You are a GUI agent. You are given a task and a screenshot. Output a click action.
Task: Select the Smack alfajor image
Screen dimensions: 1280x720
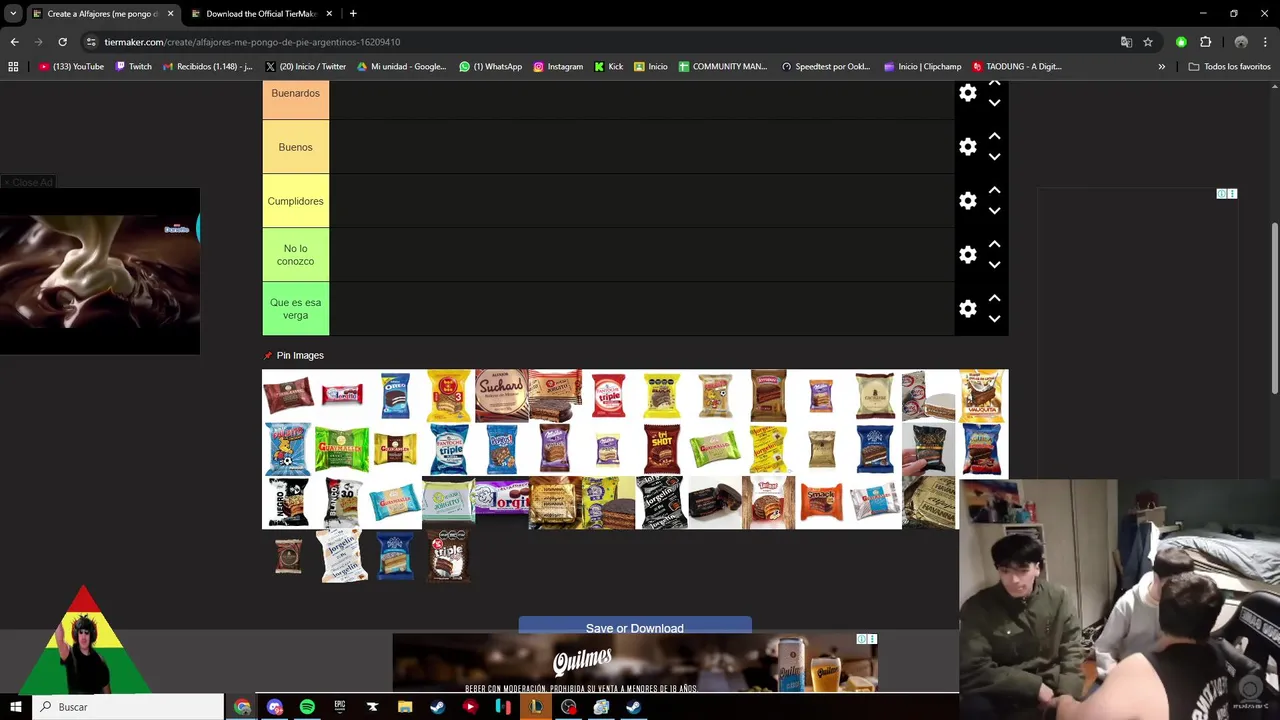tap(821, 502)
